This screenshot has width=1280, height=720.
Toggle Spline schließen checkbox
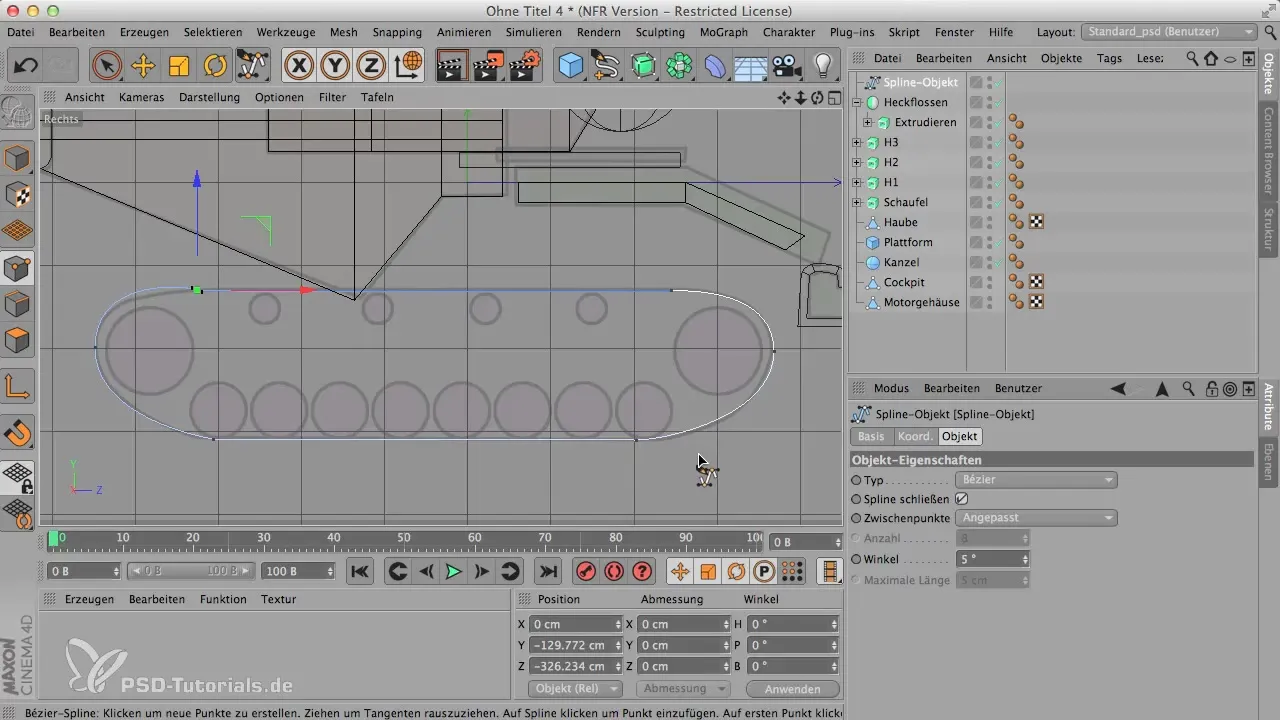tap(962, 498)
